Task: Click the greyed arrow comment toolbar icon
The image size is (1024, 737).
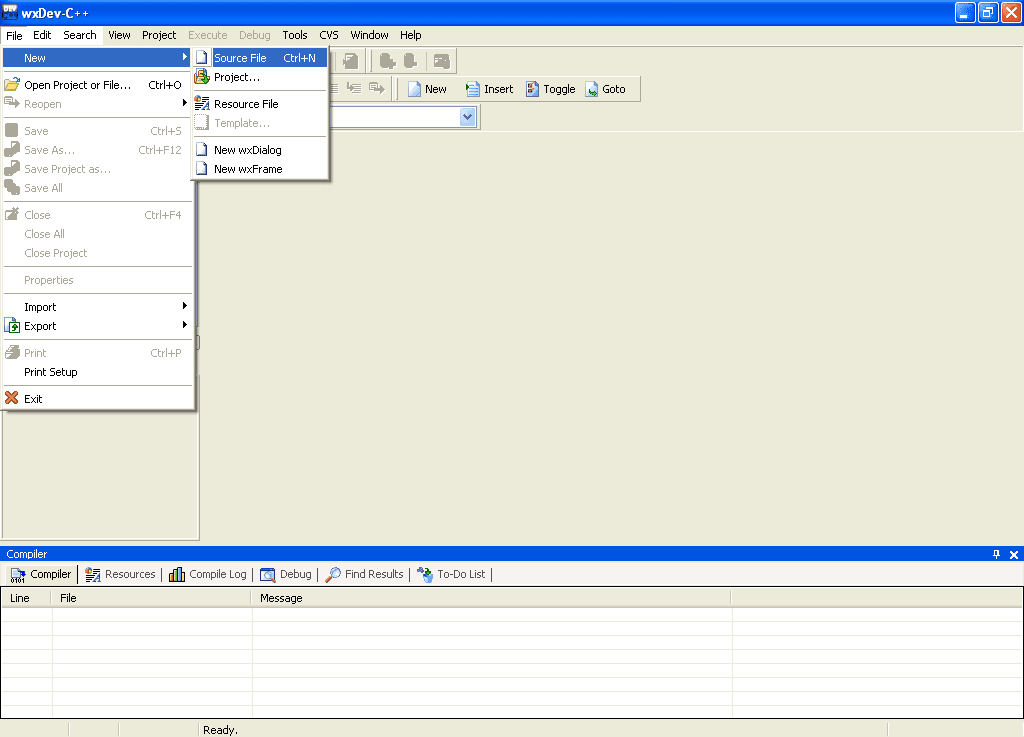Action: (377, 88)
